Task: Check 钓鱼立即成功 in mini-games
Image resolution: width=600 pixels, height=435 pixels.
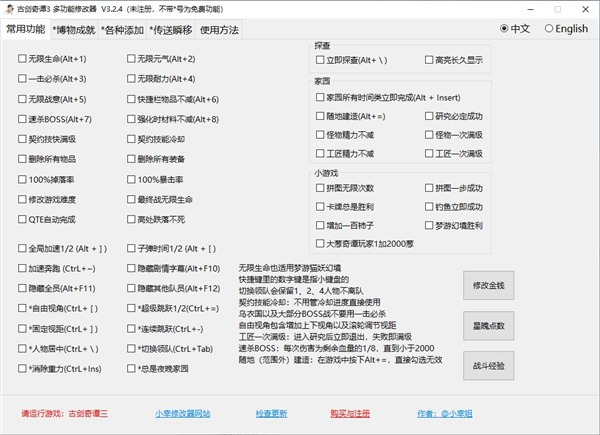Action: click(x=429, y=206)
